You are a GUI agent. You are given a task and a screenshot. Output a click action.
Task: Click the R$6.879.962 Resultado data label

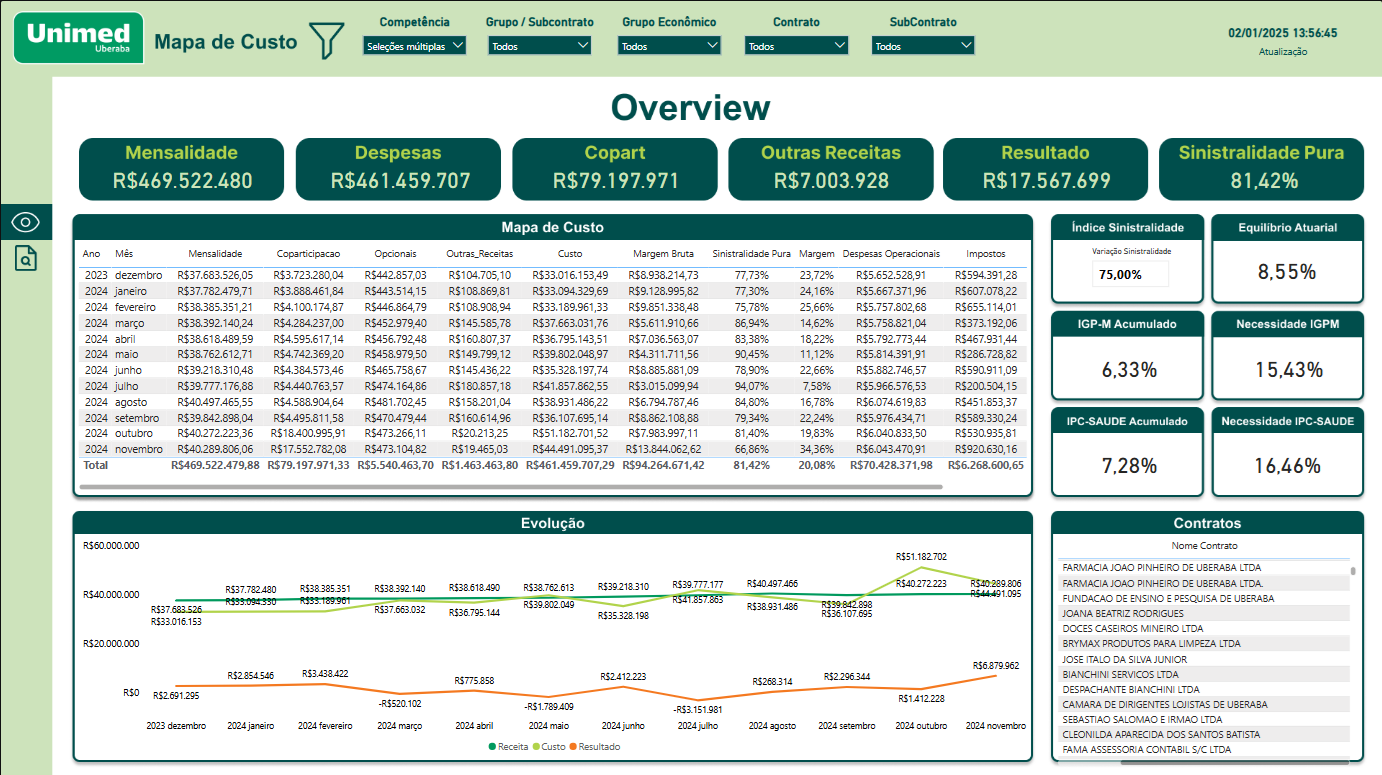click(996, 665)
